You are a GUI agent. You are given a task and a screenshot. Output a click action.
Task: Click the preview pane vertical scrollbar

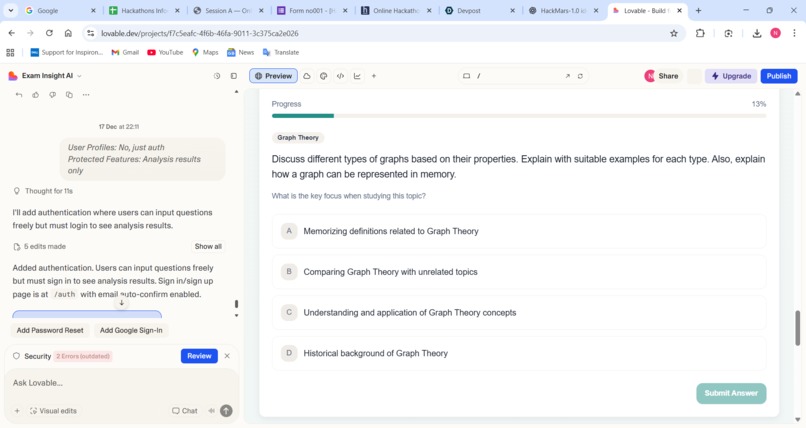798,328
